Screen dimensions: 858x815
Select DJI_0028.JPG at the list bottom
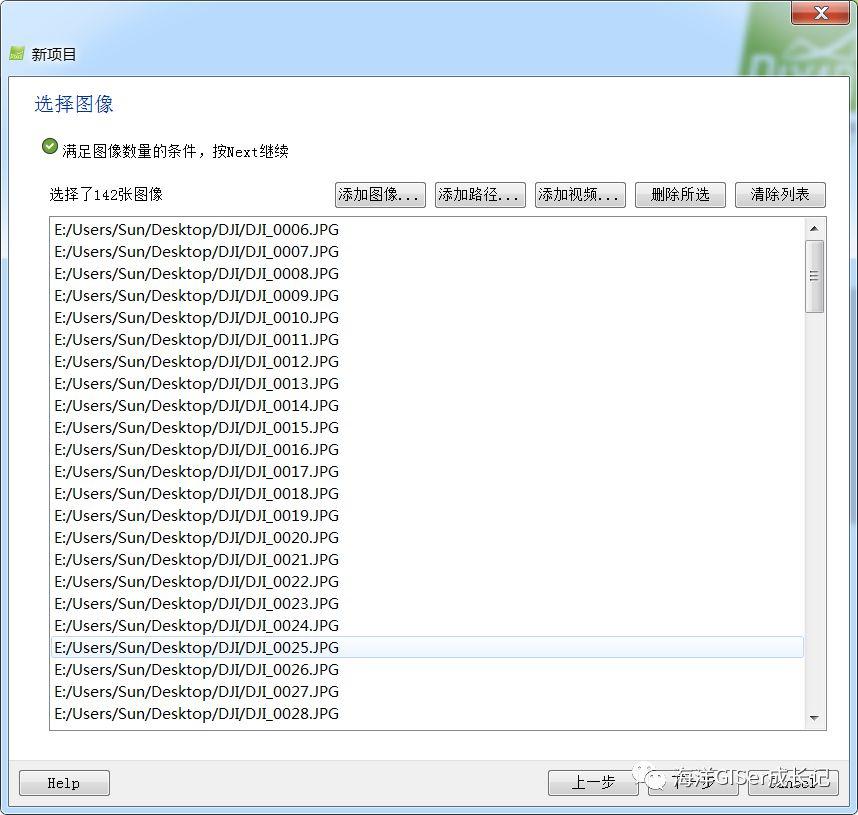coord(197,713)
